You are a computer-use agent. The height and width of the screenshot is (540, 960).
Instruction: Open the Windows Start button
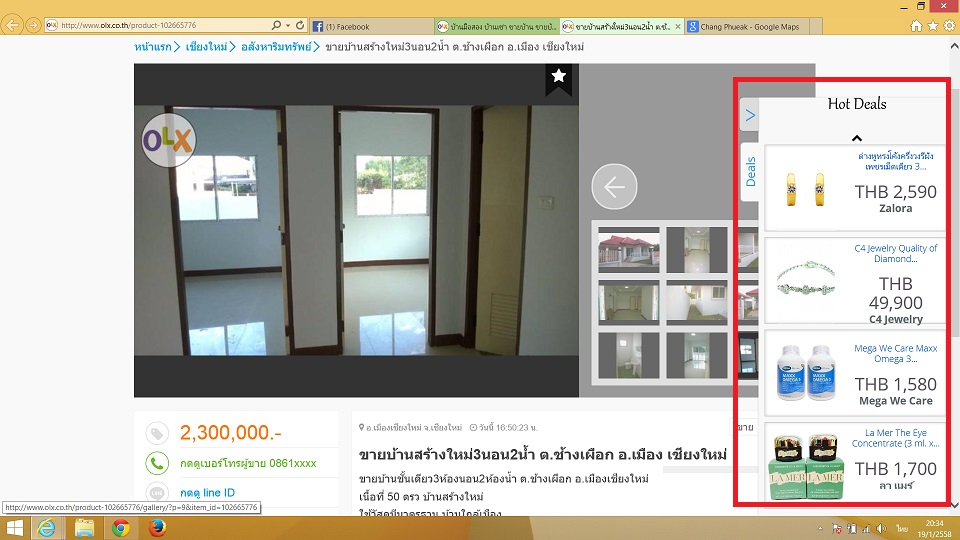pos(13,528)
